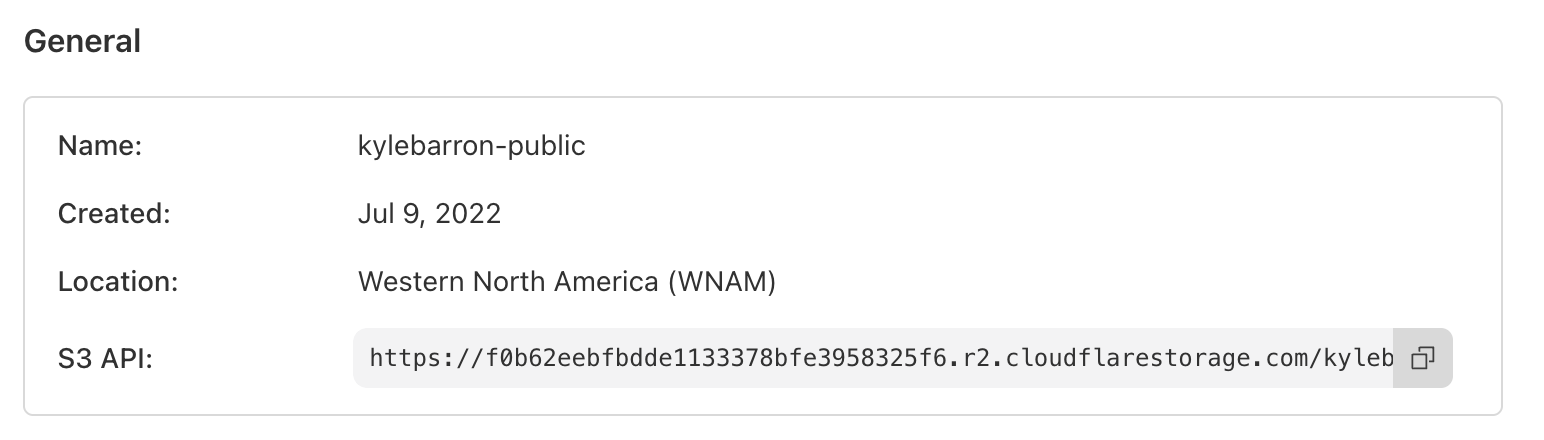Copy the S3 API URL to clipboard
Screen dimensions: 1544x440
[1422, 358]
